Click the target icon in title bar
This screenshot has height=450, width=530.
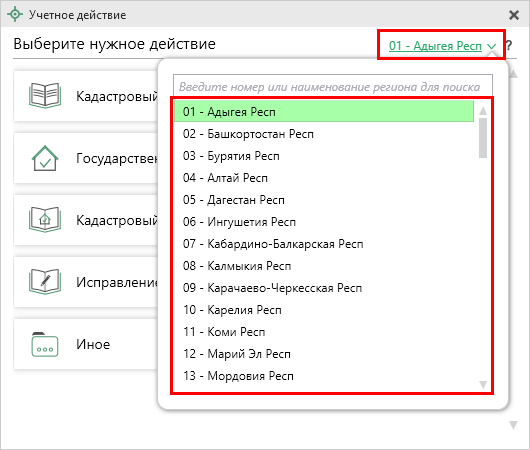15,15
